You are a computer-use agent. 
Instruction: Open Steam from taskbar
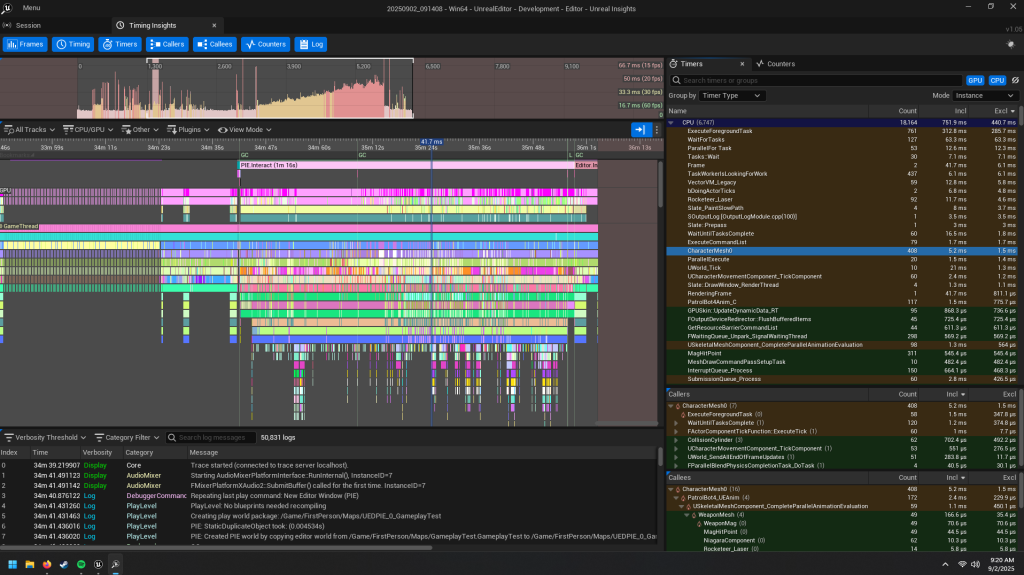(63, 564)
